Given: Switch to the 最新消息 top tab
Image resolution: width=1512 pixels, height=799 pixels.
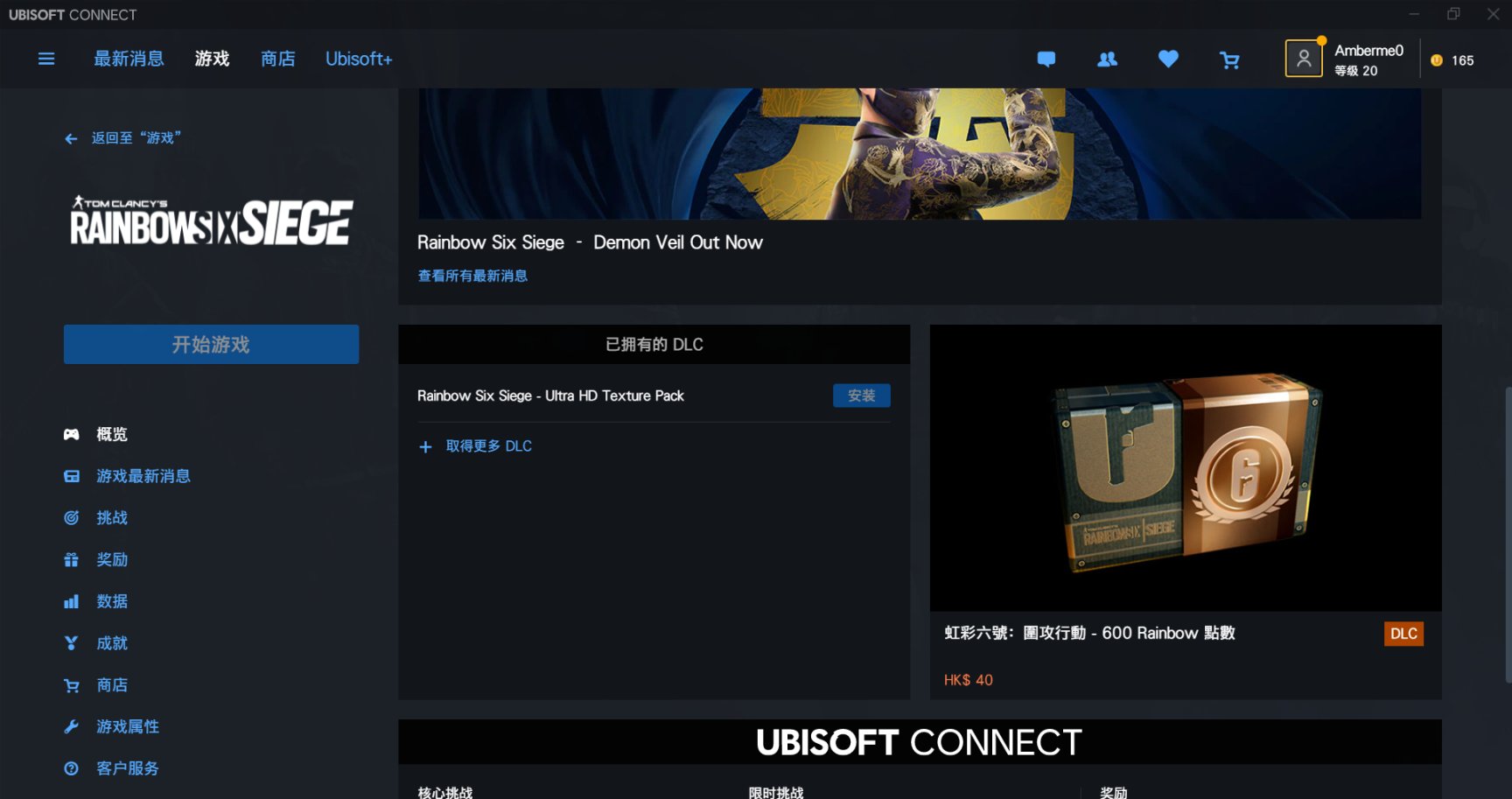Looking at the screenshot, I should 129,59.
